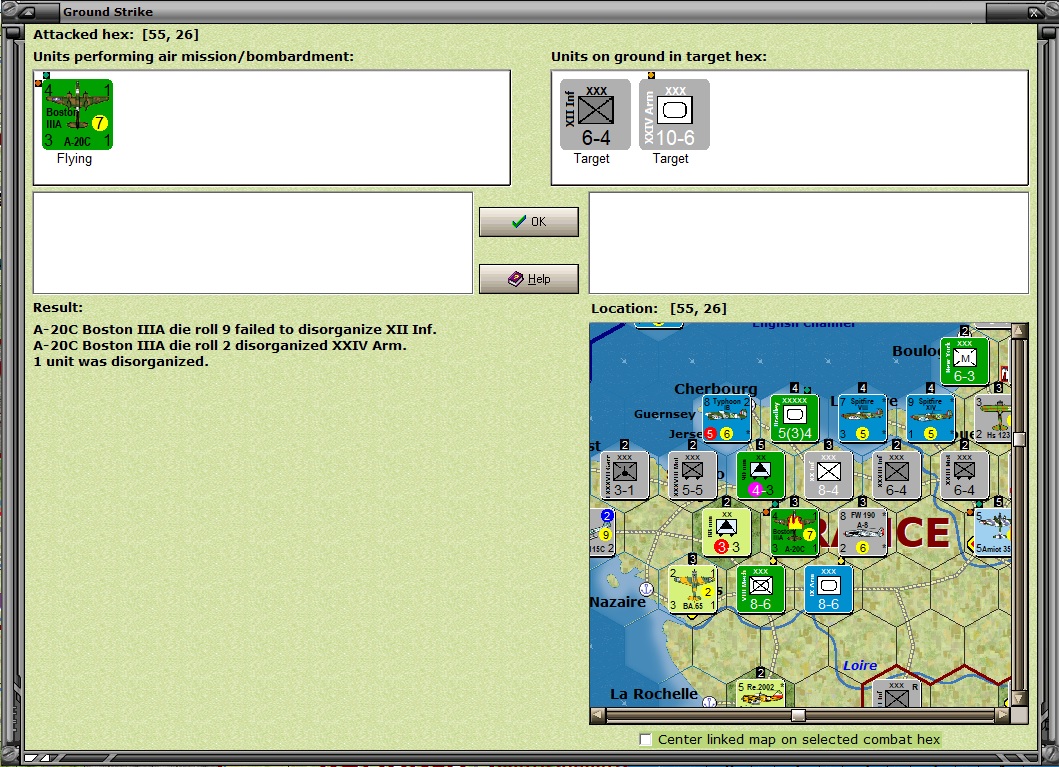1059x767 pixels.
Task: Click the VIII Mech 8-6 counter
Action: [760, 589]
